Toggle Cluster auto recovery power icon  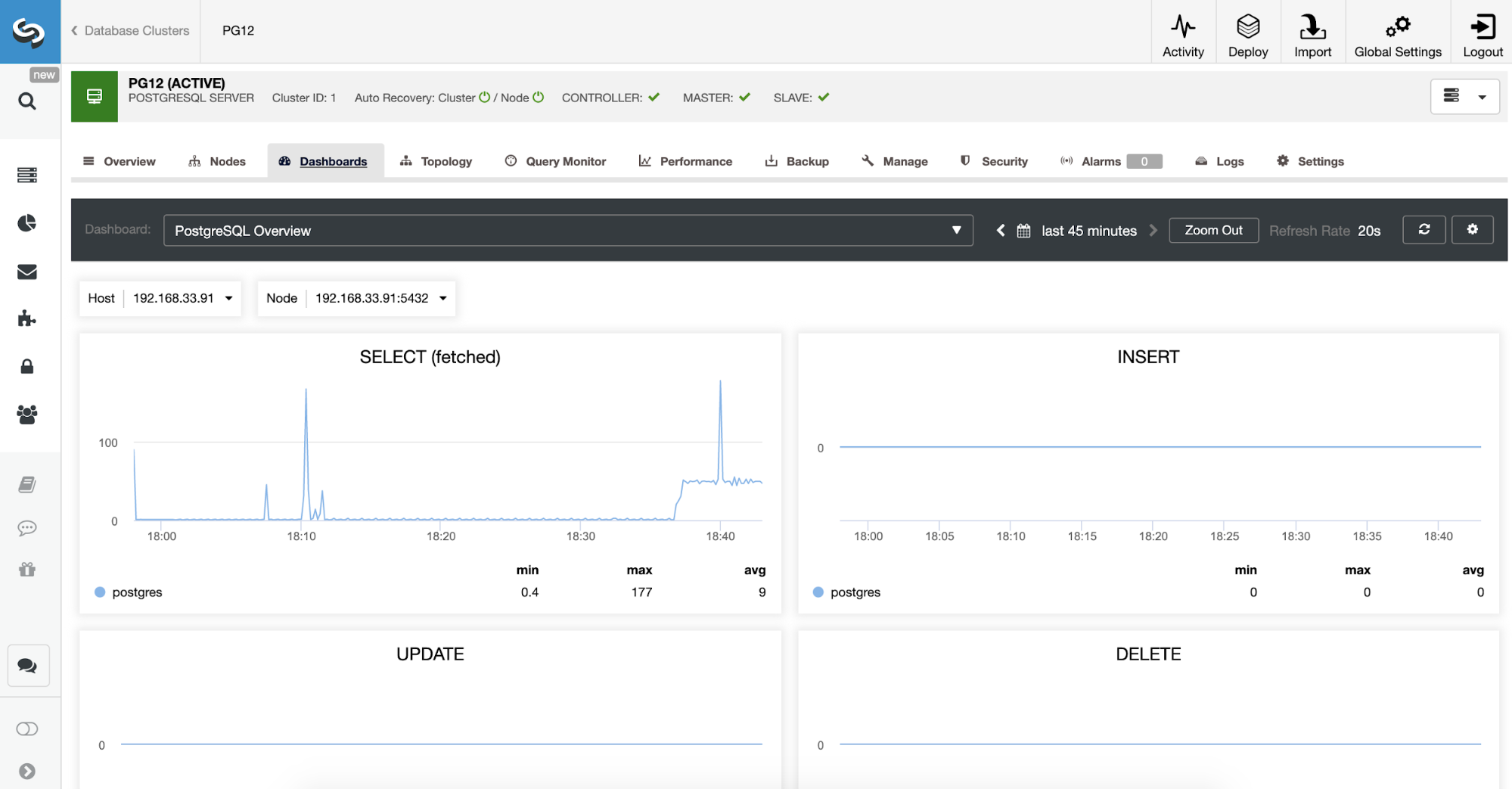485,97
